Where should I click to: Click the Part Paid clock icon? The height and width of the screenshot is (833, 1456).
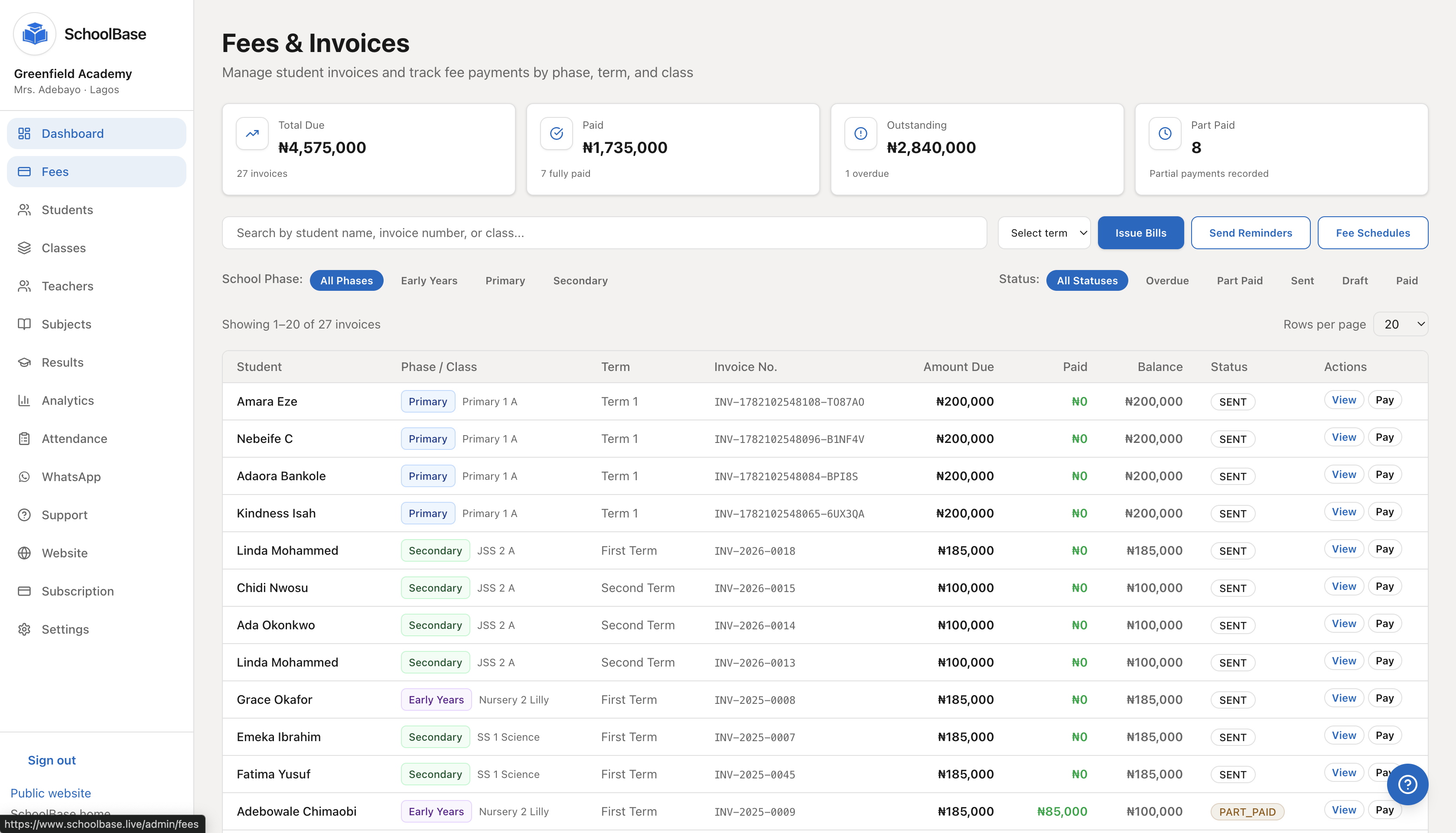[x=1166, y=133]
